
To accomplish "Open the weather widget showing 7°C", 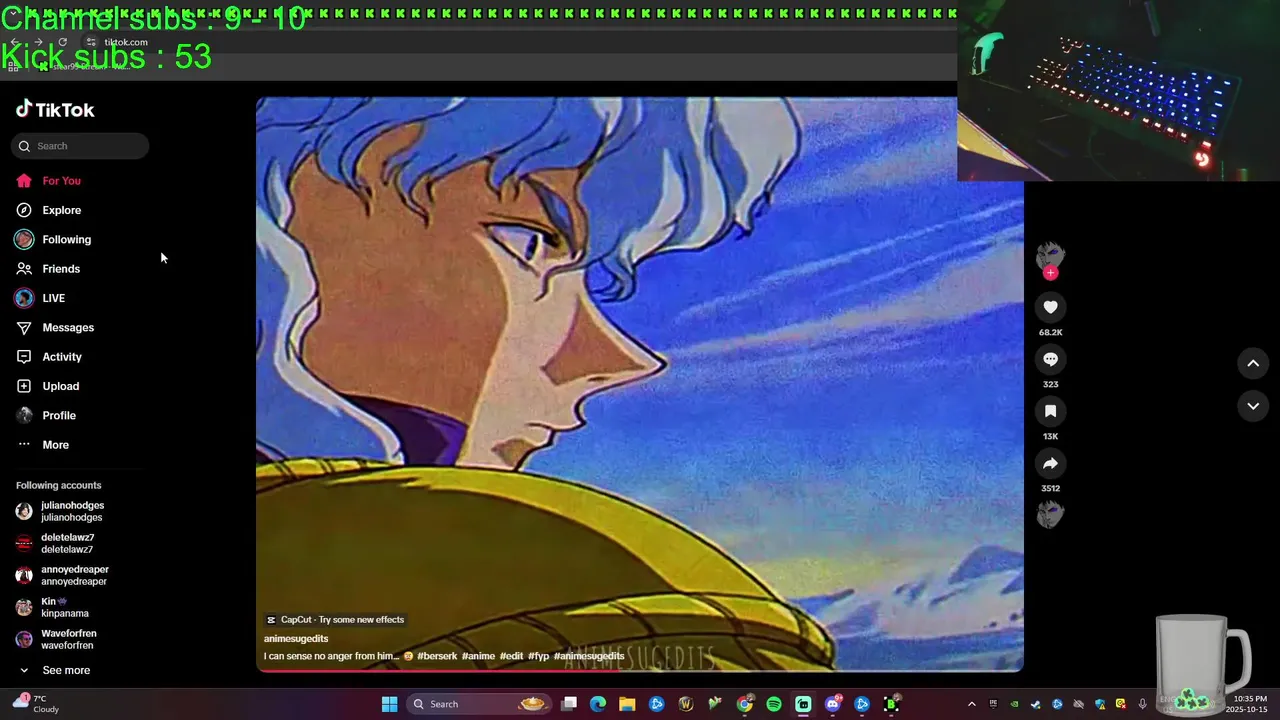I will [x=36, y=704].
